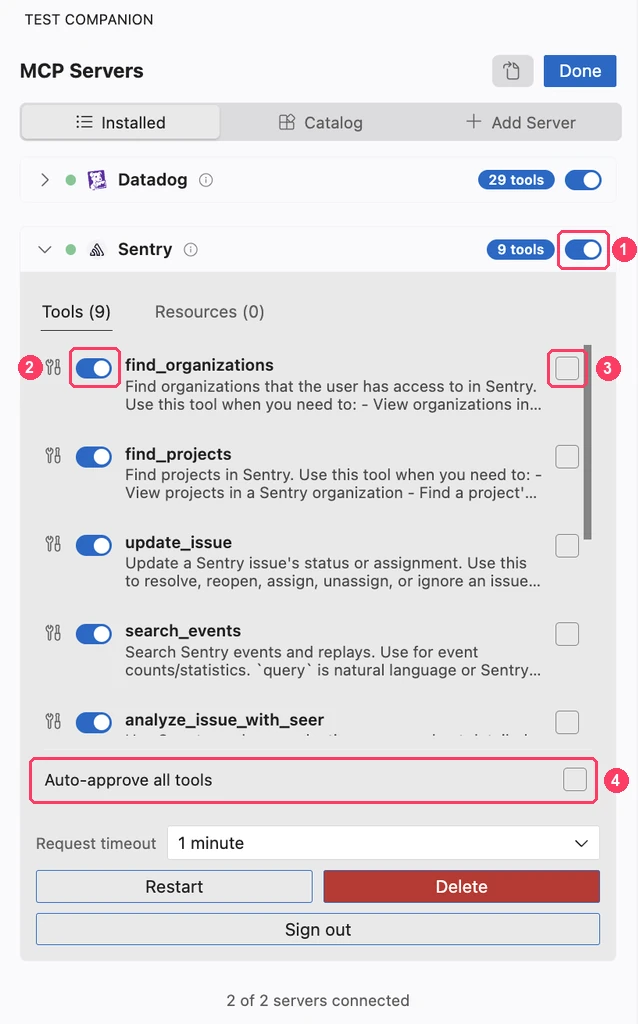The height and width of the screenshot is (1024, 638).
Task: Disable the Sentry server toggle
Action: [x=583, y=249]
